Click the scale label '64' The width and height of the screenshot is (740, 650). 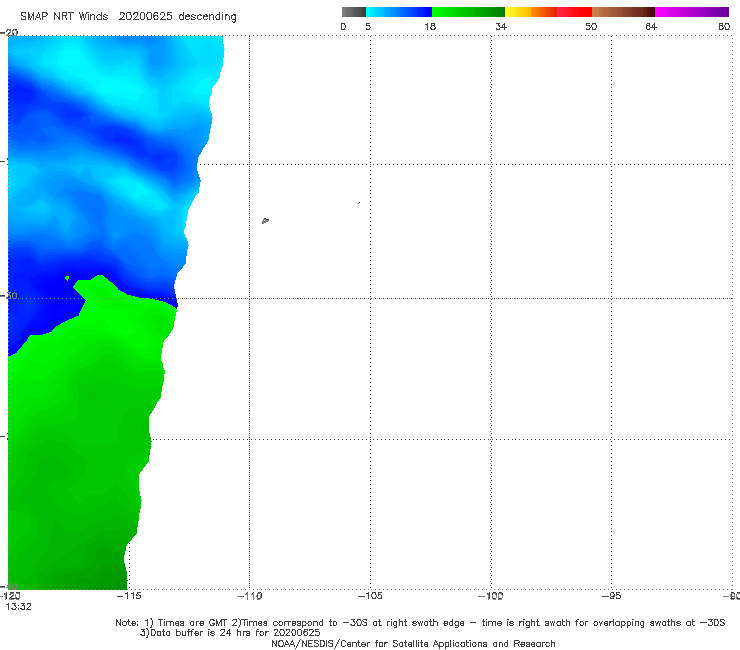pos(651,26)
